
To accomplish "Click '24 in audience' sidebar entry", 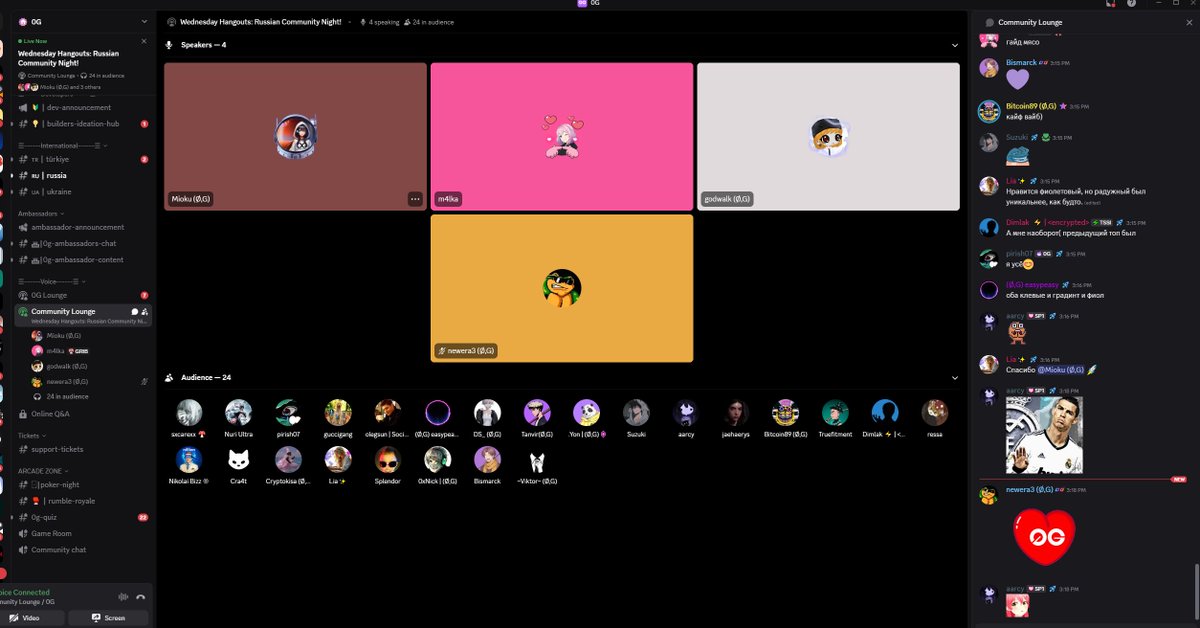I will (90, 396).
